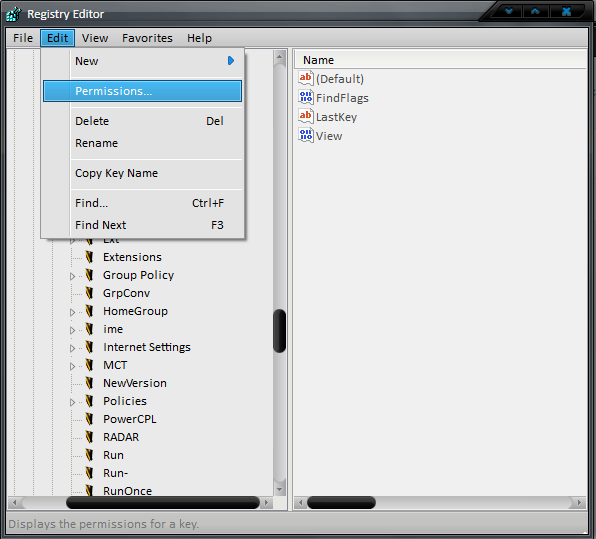Open the Help menu
596x539 pixels.
pos(199,38)
